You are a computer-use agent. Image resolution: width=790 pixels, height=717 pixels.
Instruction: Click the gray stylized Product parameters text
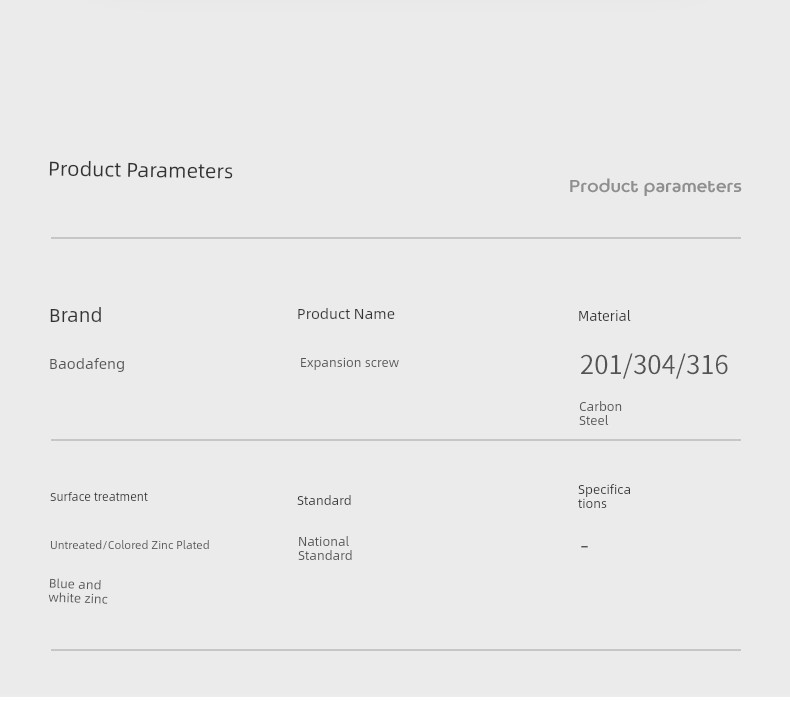click(x=655, y=187)
